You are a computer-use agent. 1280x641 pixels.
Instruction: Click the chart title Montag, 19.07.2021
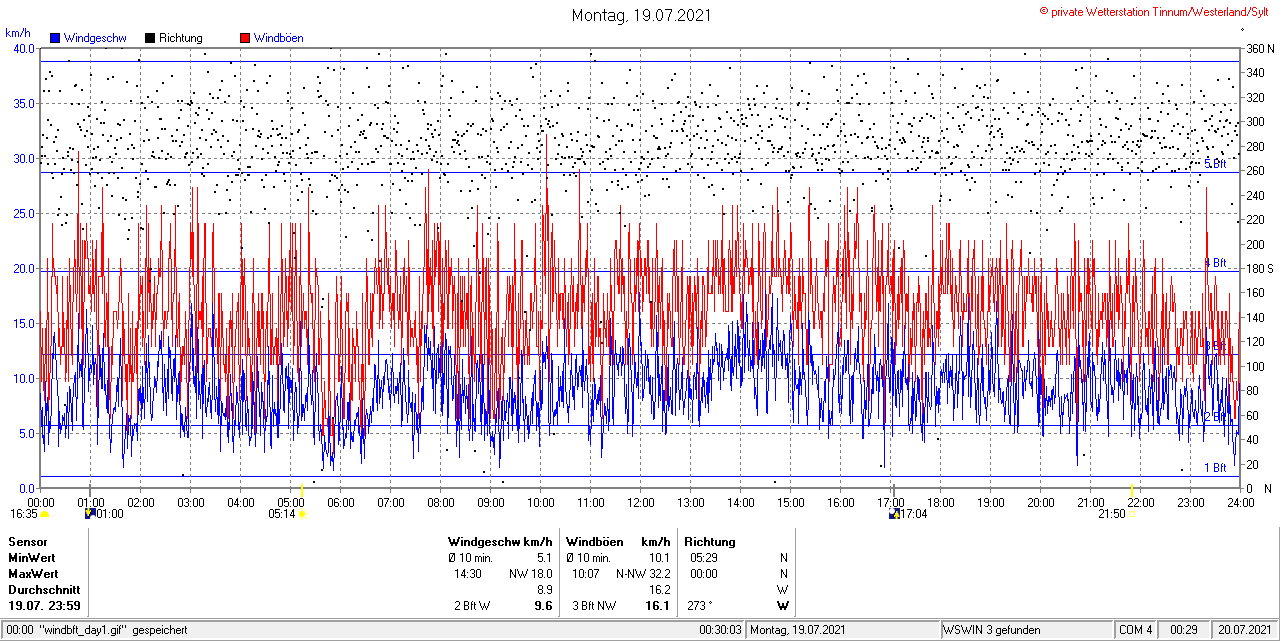[640, 15]
